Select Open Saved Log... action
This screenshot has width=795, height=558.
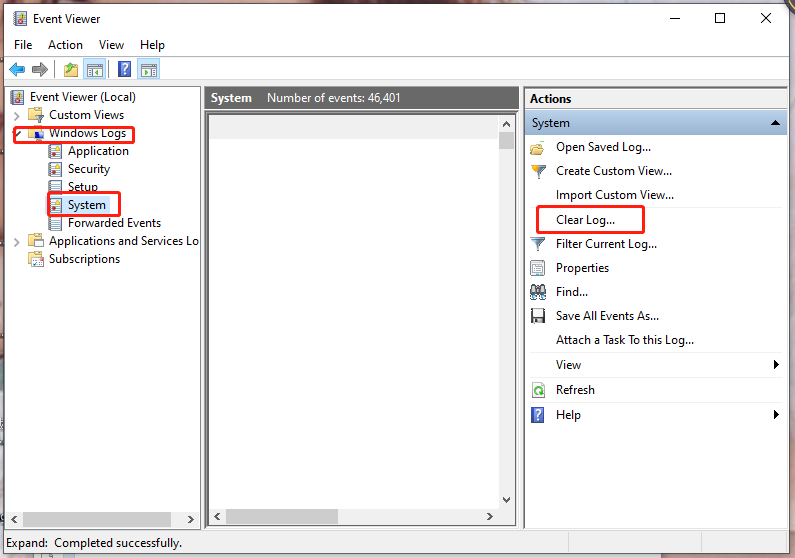(x=603, y=147)
